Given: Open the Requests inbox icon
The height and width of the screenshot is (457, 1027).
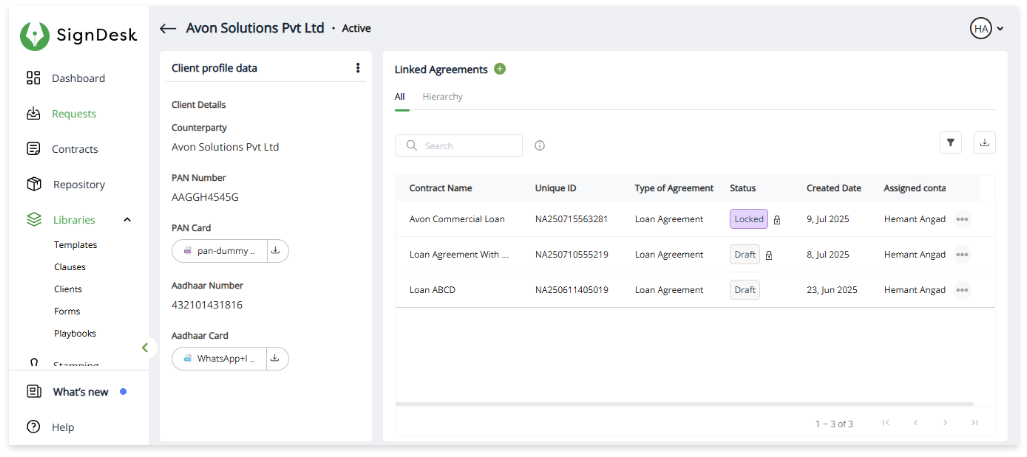Looking at the screenshot, I should coord(33,113).
